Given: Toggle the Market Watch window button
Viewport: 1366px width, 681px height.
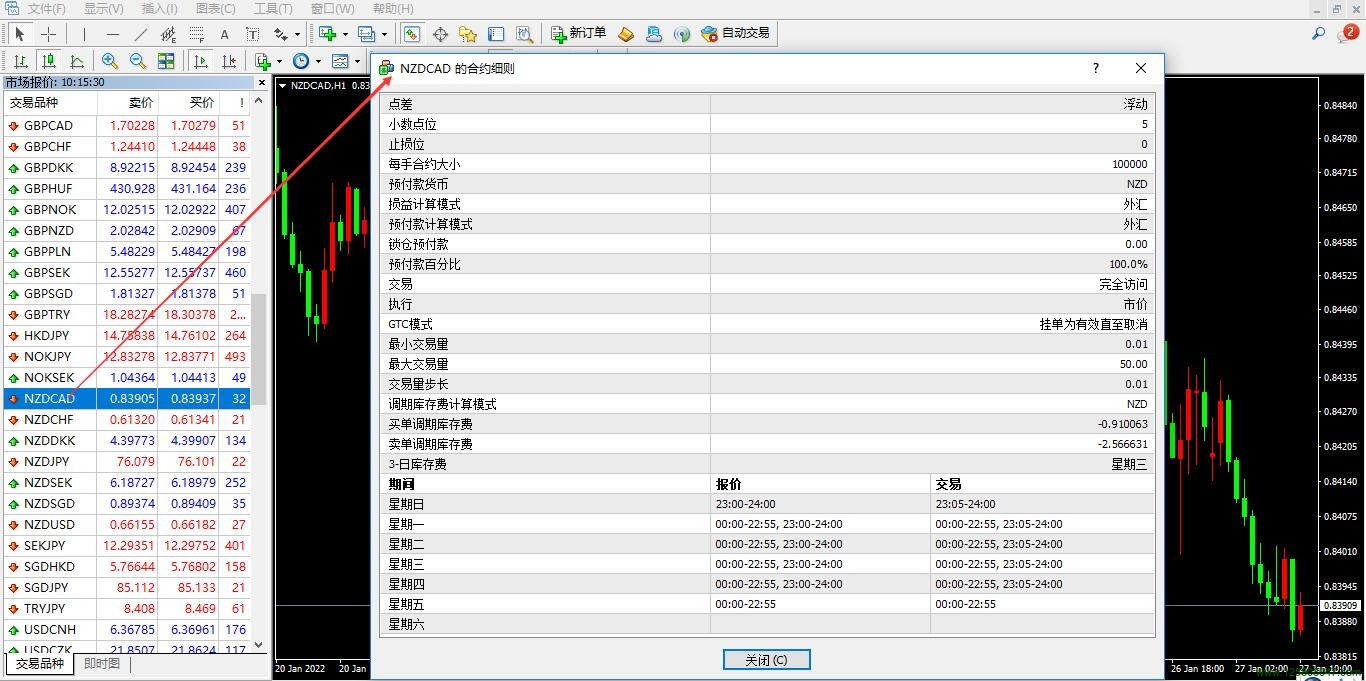Looking at the screenshot, I should [411, 34].
